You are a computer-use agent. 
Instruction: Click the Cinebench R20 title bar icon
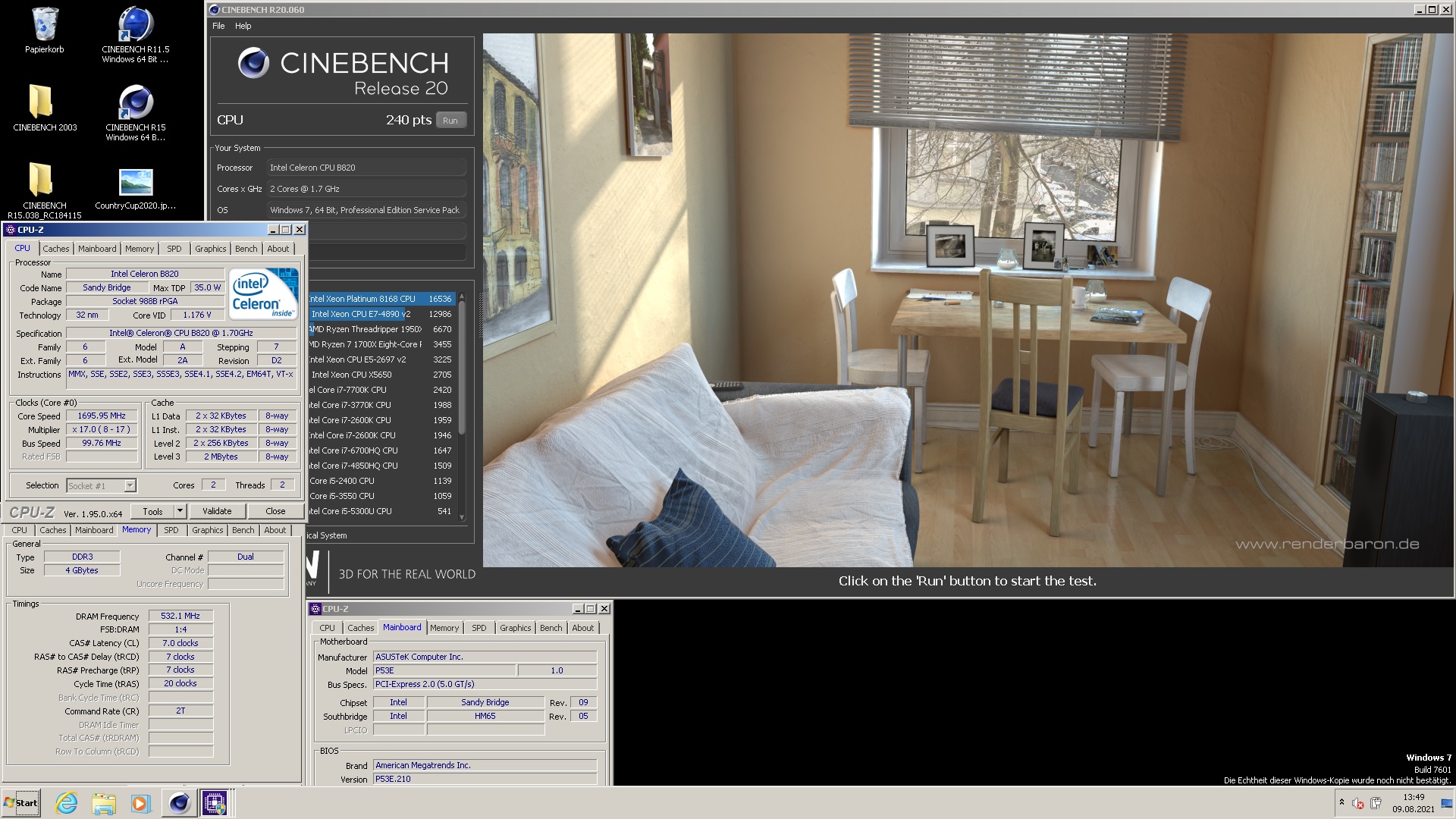(x=215, y=10)
